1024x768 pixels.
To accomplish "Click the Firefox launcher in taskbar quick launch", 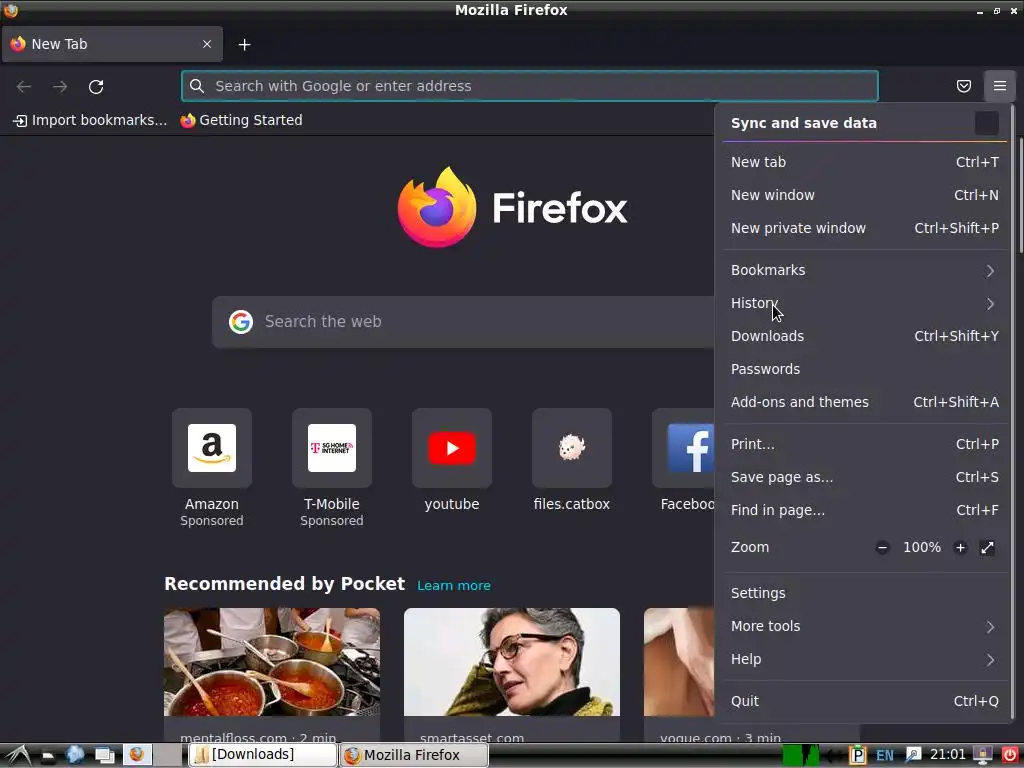I will 137,755.
